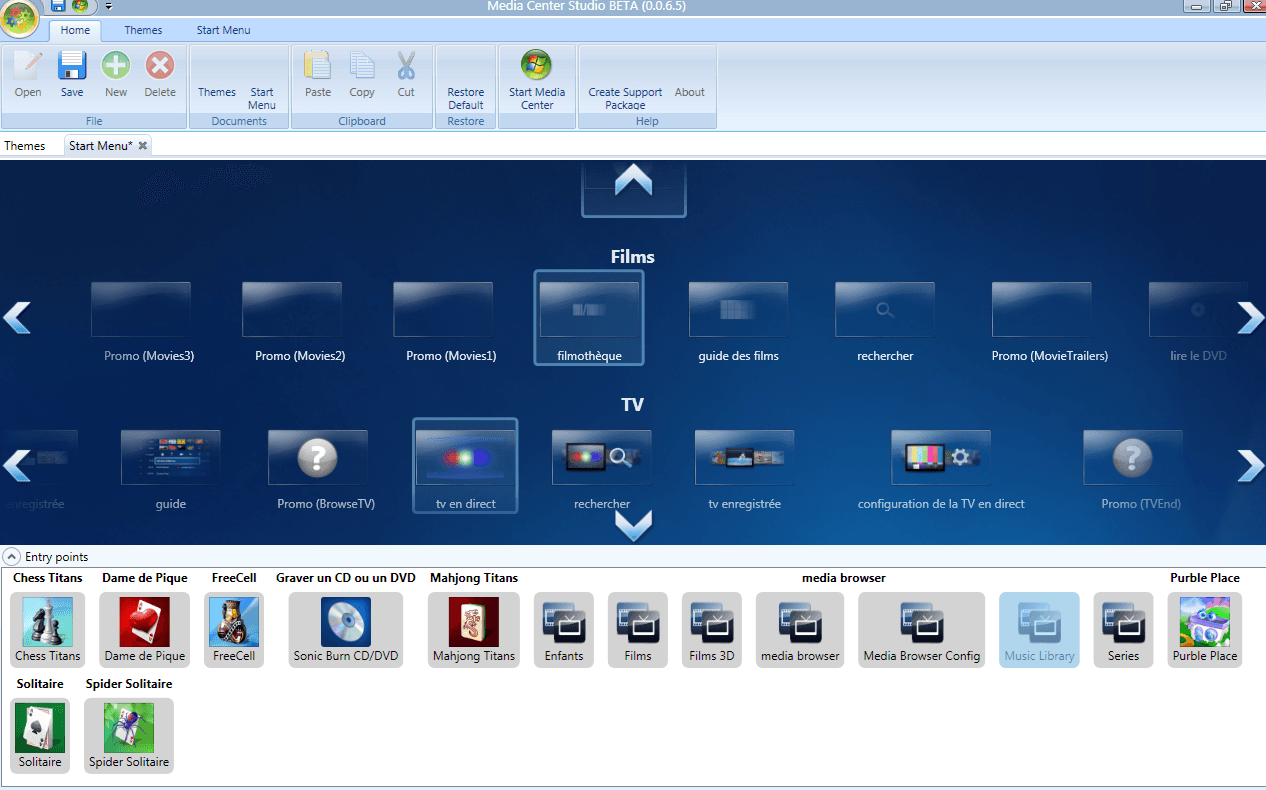Select the filmothèque tile
Image resolution: width=1266 pixels, height=790 pixels.
[589, 318]
